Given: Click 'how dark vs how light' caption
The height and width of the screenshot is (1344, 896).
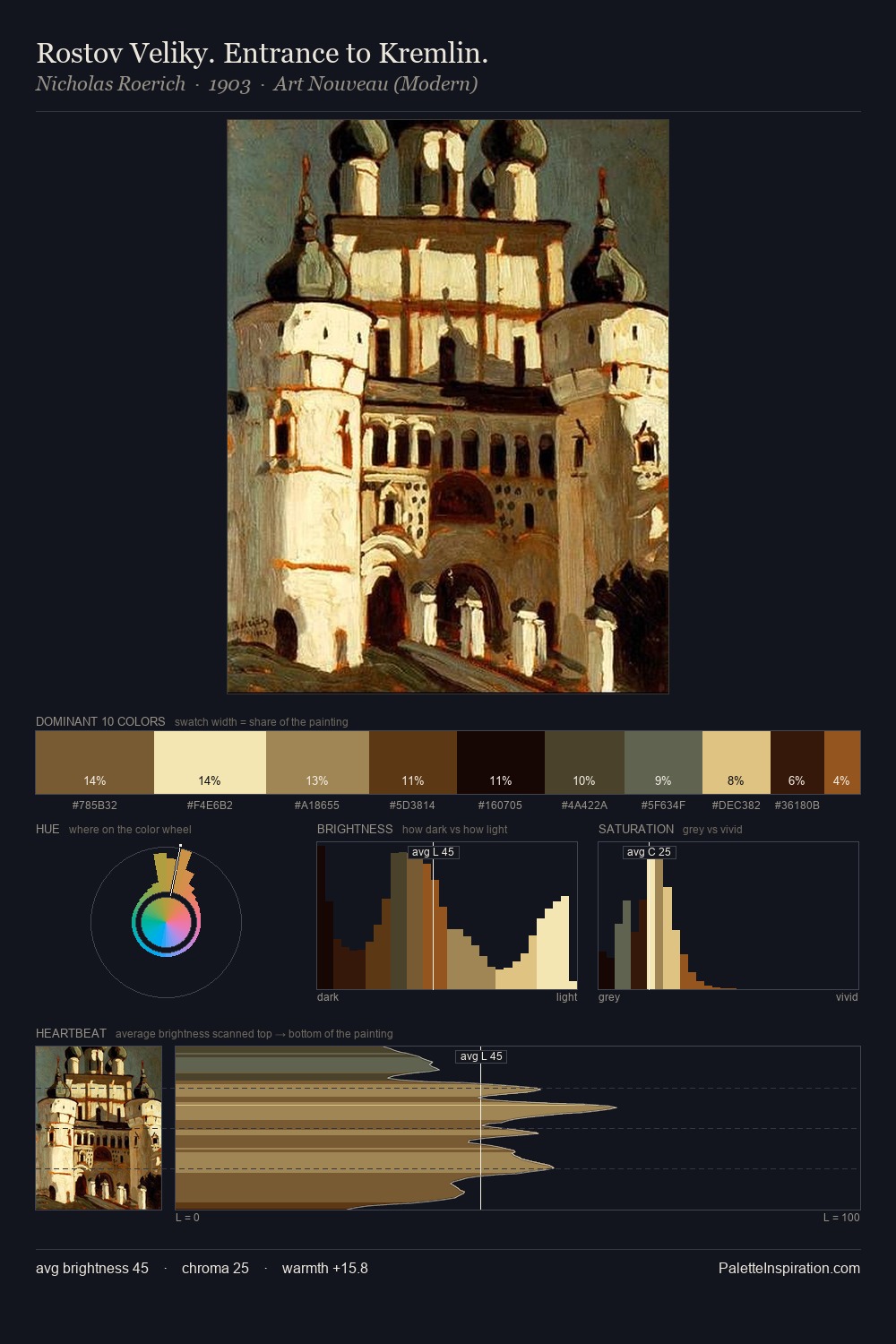Looking at the screenshot, I should tap(455, 830).
